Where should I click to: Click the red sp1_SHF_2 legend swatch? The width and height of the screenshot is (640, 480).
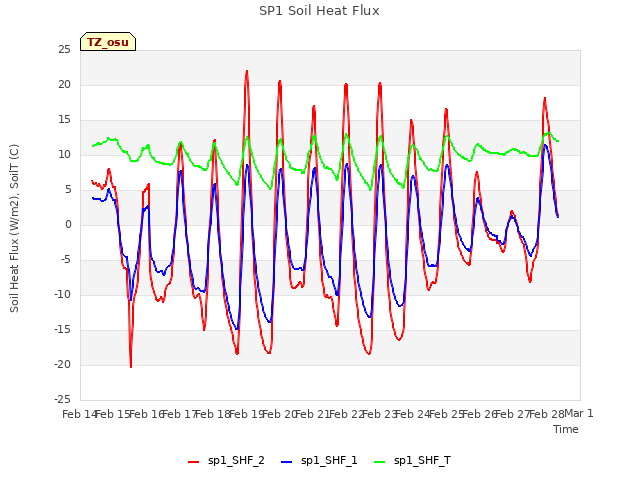[193, 462]
